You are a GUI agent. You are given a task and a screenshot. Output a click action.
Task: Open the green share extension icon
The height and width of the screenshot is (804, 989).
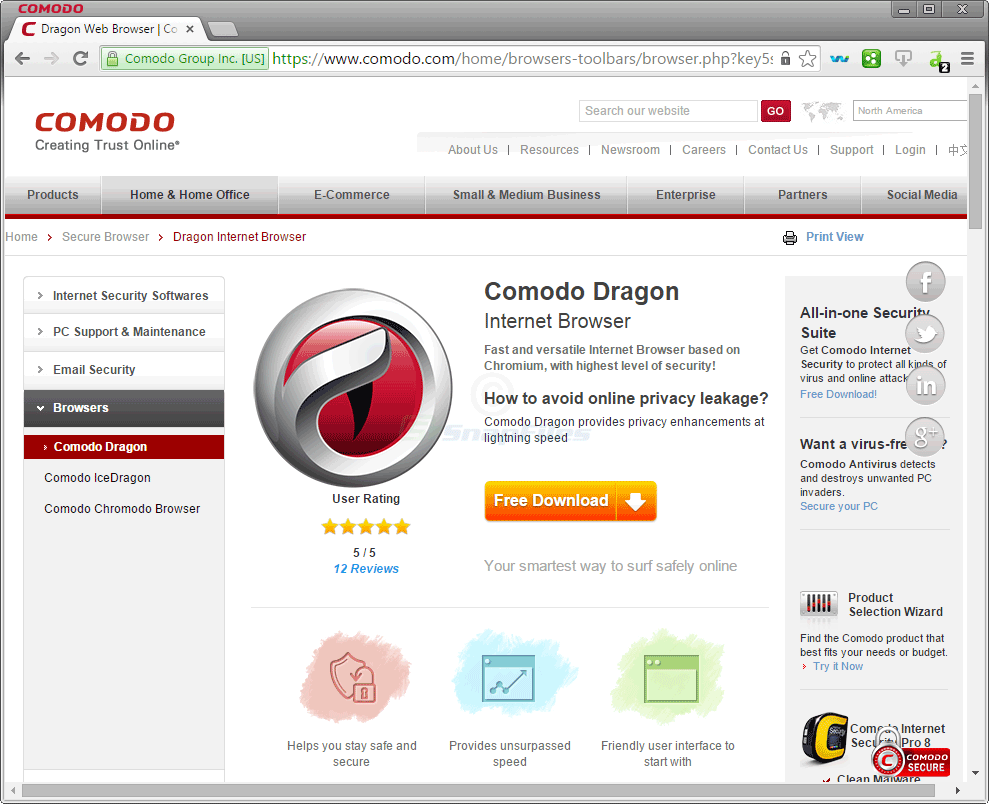pyautogui.click(x=871, y=59)
